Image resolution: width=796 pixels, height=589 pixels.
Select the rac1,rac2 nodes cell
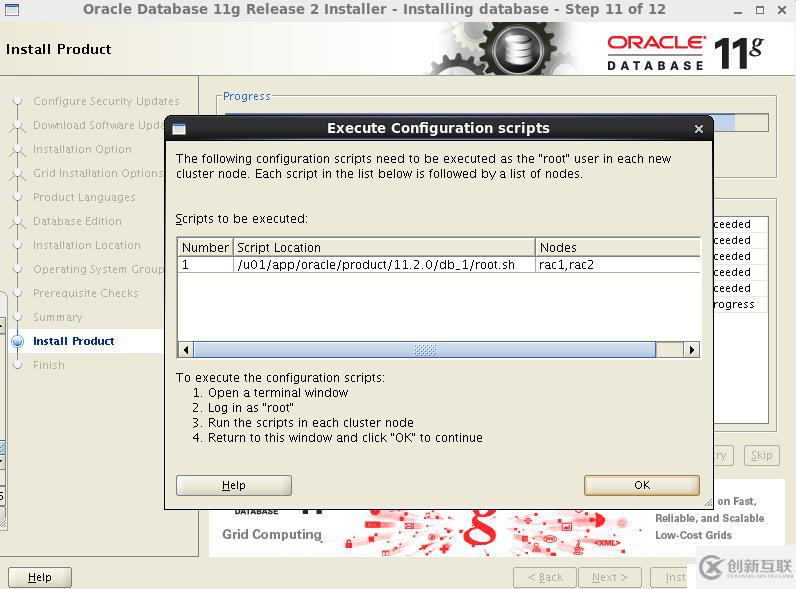(x=618, y=265)
